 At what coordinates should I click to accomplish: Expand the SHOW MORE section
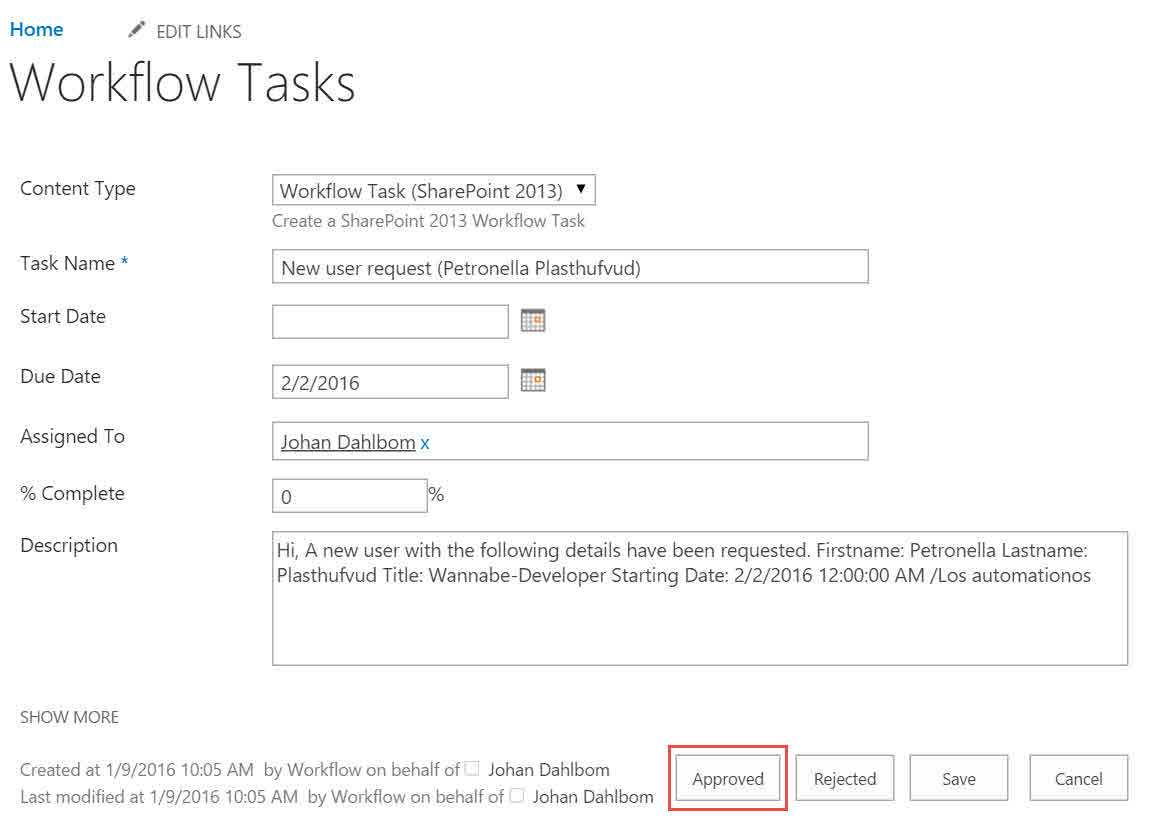[69, 717]
